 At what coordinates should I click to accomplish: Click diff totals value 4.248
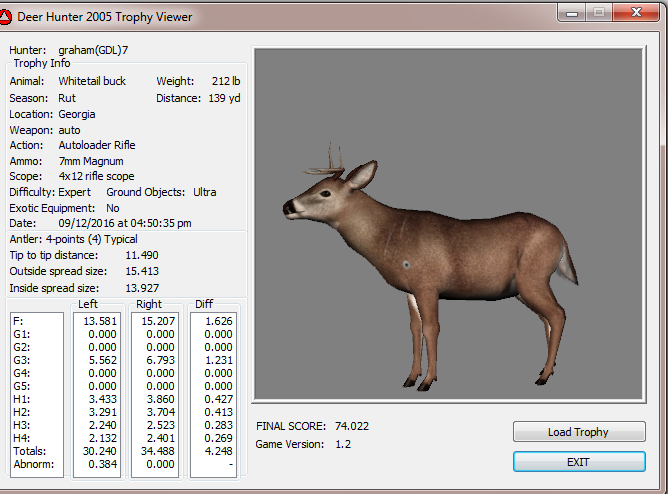219,451
